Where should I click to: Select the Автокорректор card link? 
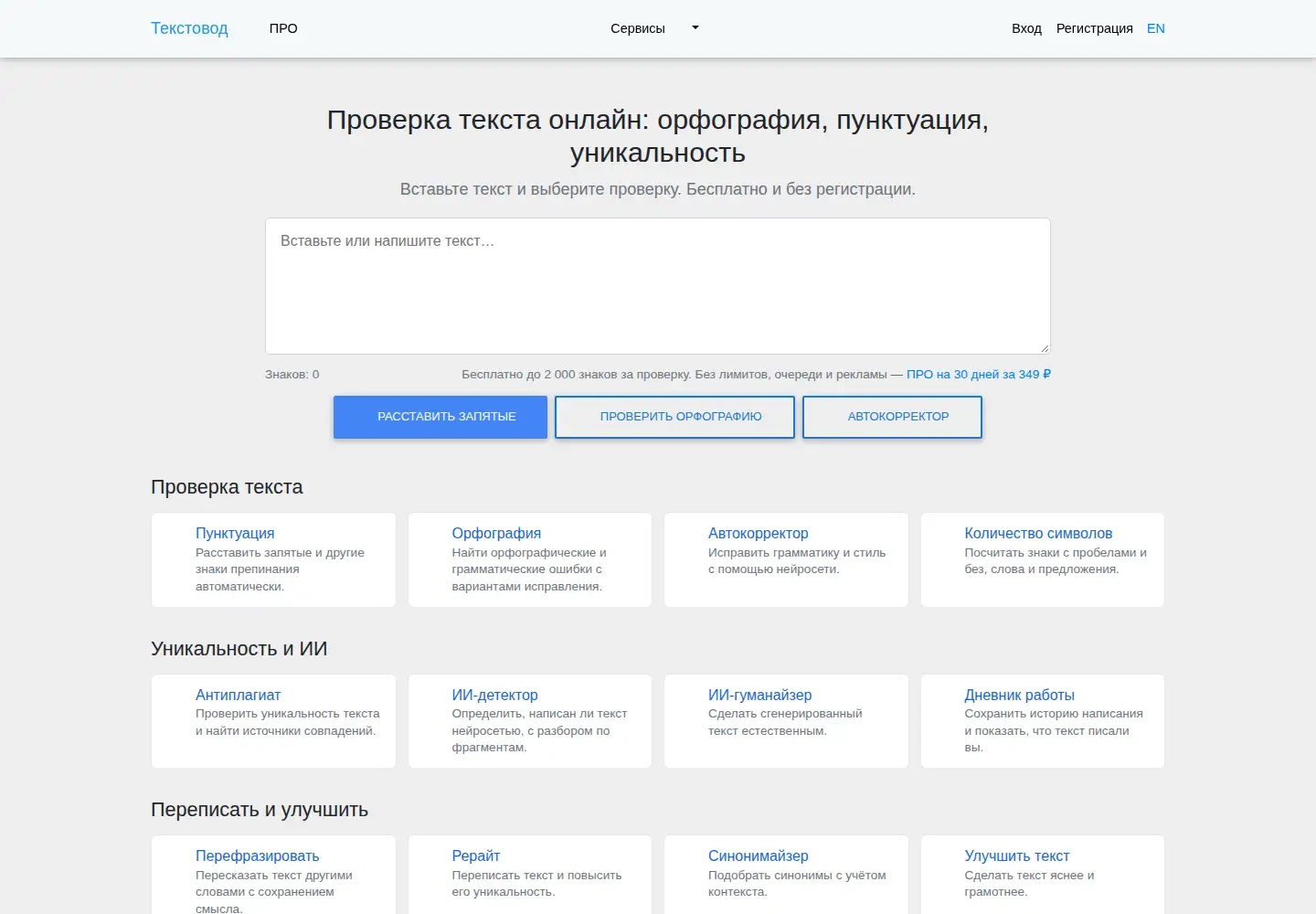coord(759,533)
